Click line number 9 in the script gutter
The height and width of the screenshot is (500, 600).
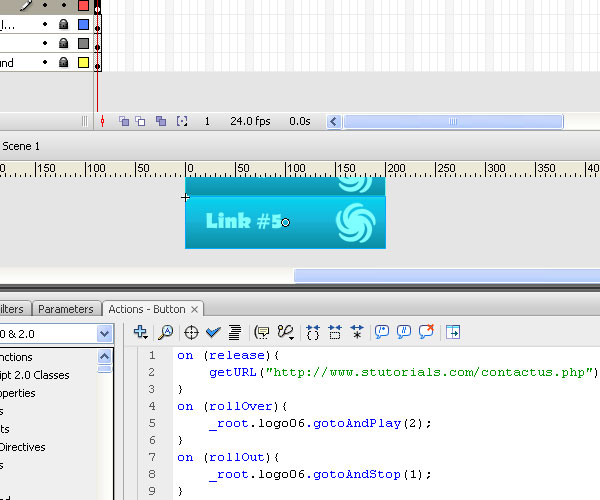[152, 491]
